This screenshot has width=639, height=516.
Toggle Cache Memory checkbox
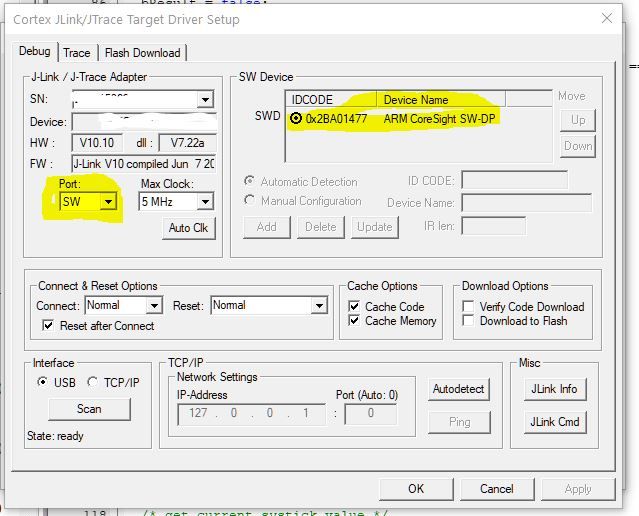[354, 320]
